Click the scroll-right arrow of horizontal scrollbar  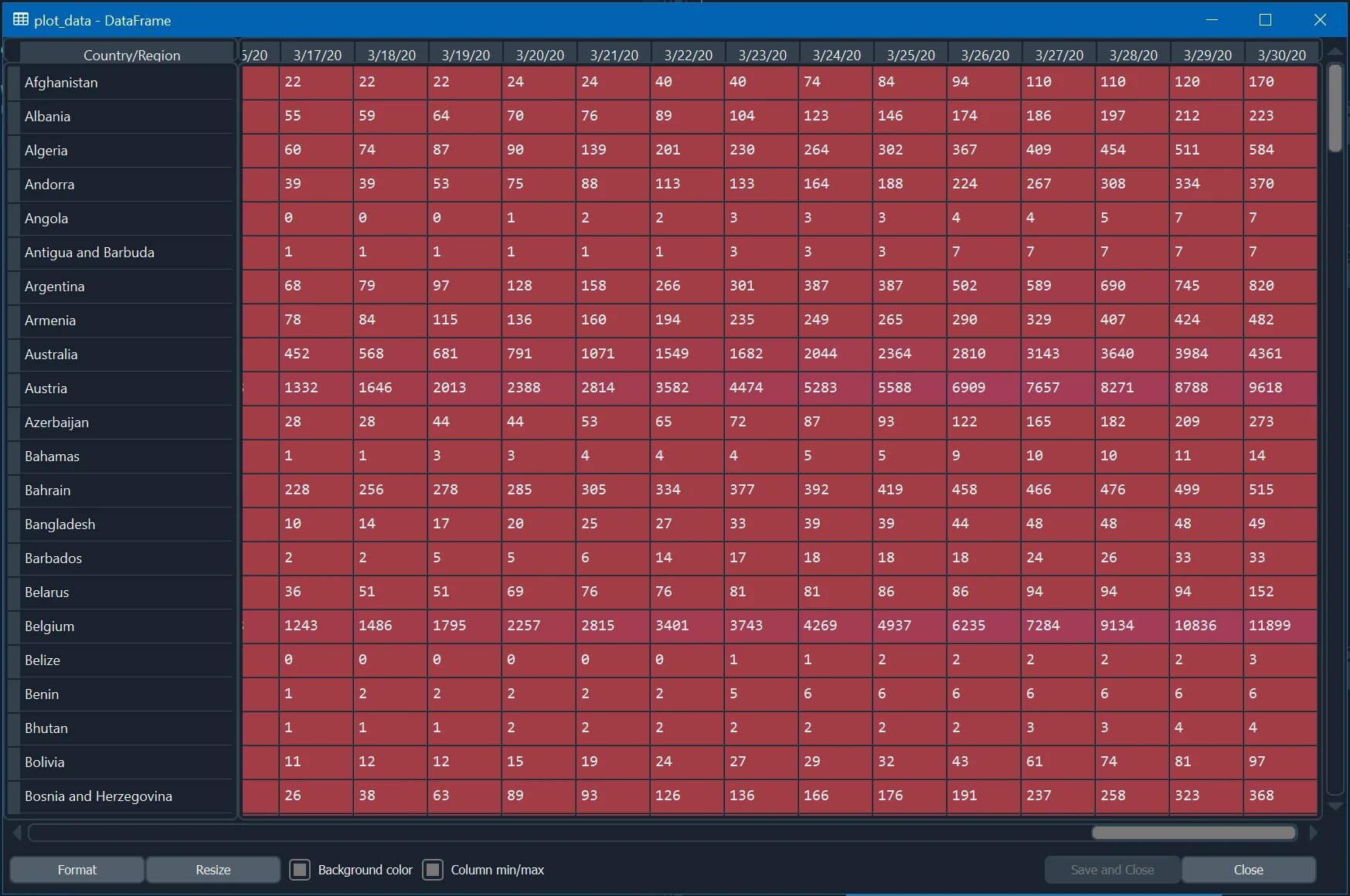pyautogui.click(x=1313, y=833)
